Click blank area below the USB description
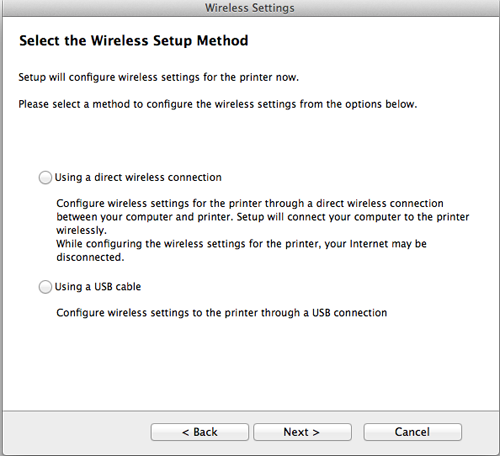Viewport: 500px width, 456px height. click(x=250, y=365)
